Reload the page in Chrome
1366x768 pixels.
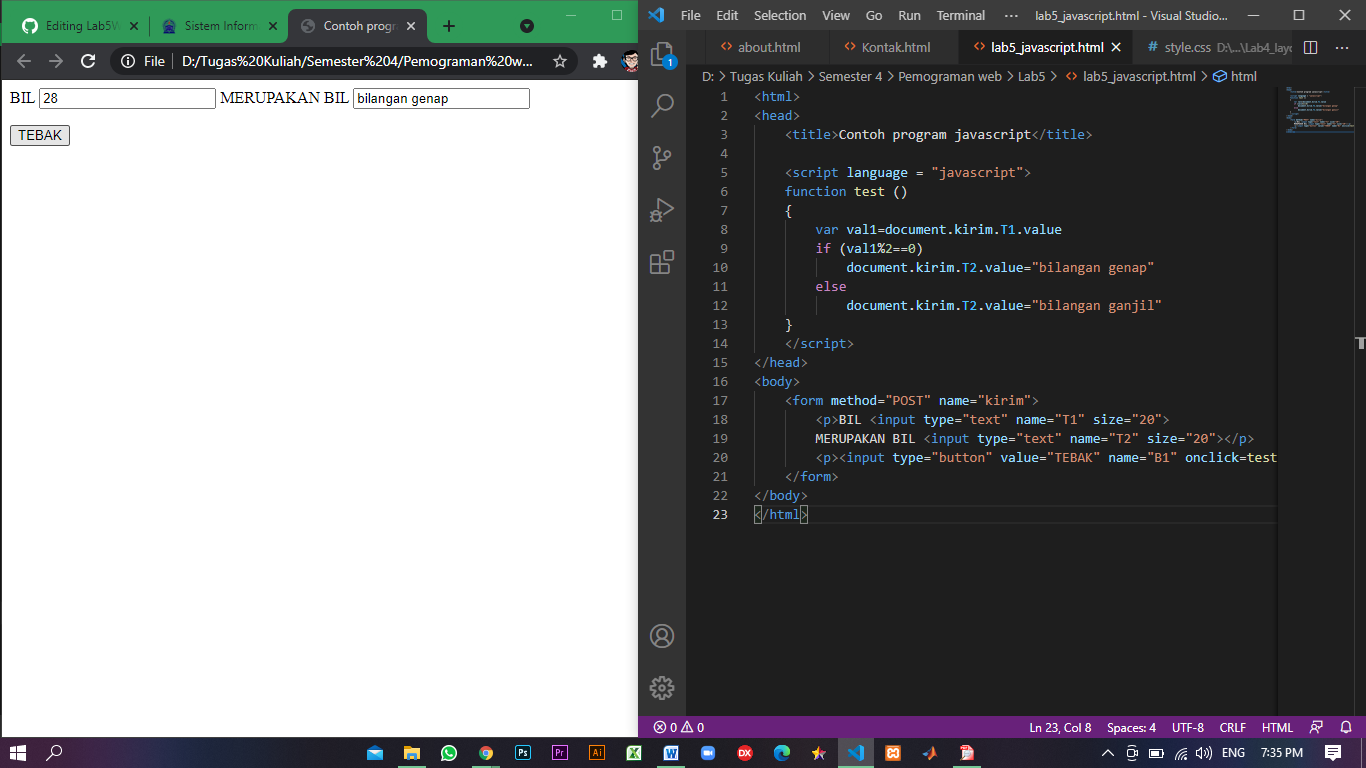pyautogui.click(x=88, y=60)
